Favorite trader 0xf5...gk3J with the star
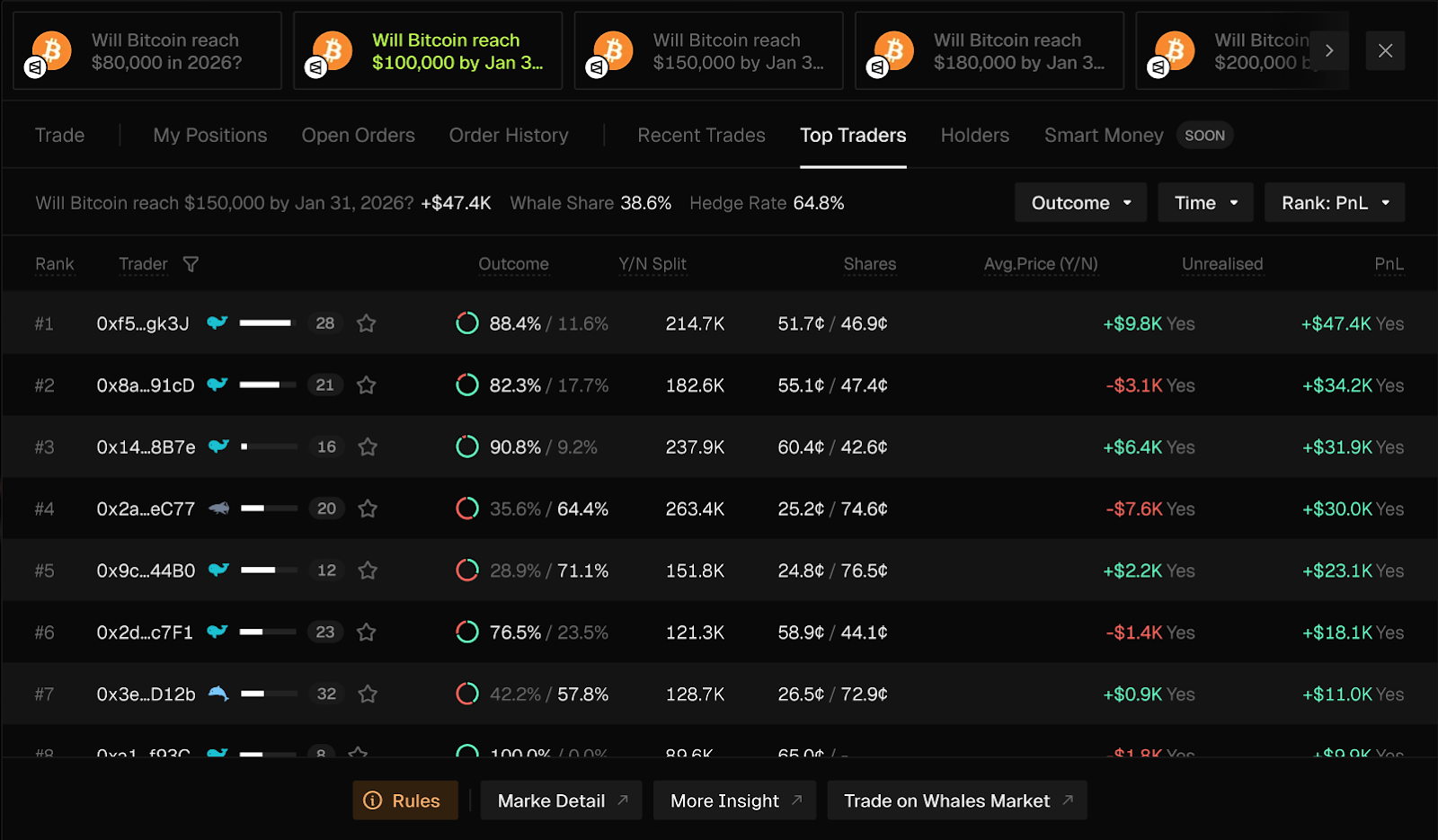 (366, 323)
